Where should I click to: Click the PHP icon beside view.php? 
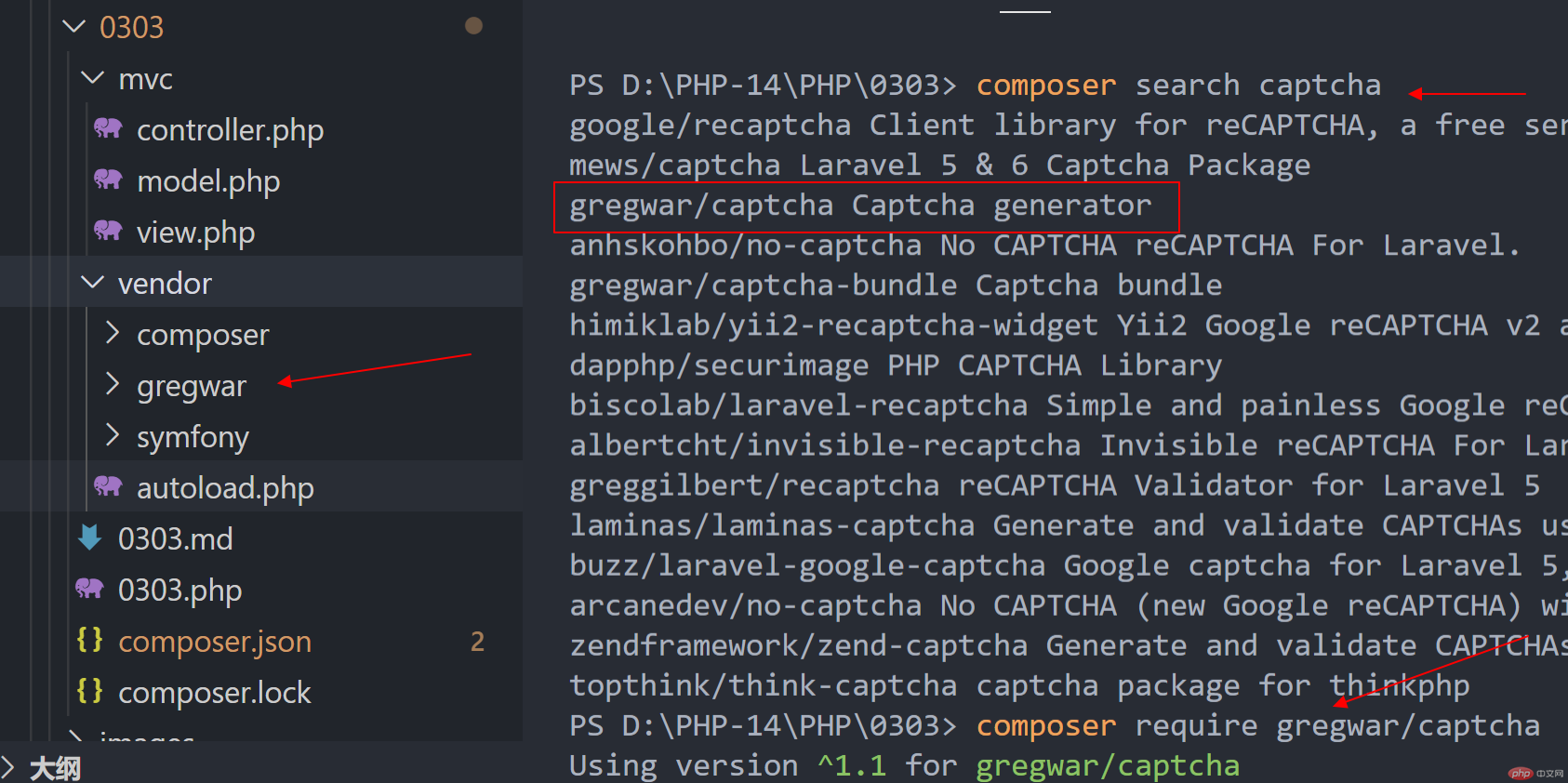point(108,231)
